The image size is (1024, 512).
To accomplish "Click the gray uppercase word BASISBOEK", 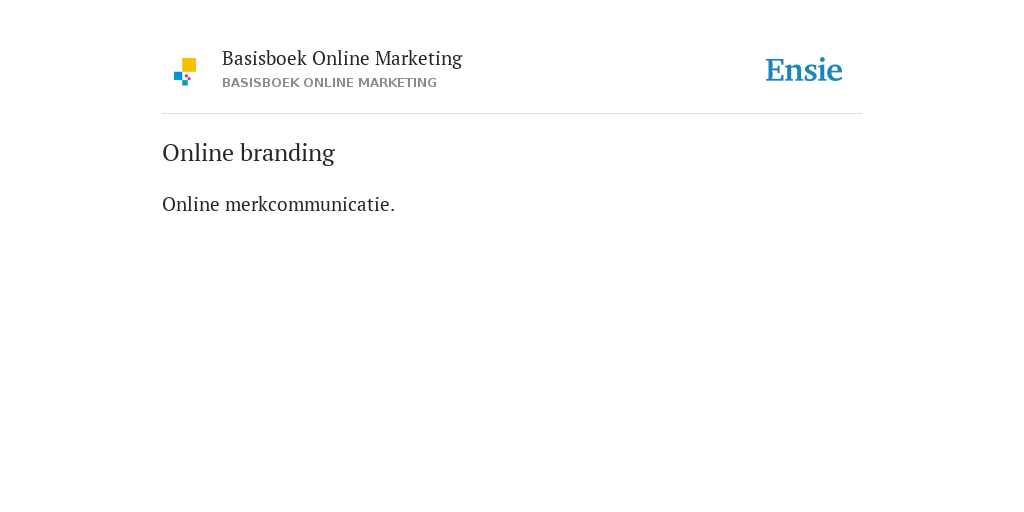I will 261,83.
